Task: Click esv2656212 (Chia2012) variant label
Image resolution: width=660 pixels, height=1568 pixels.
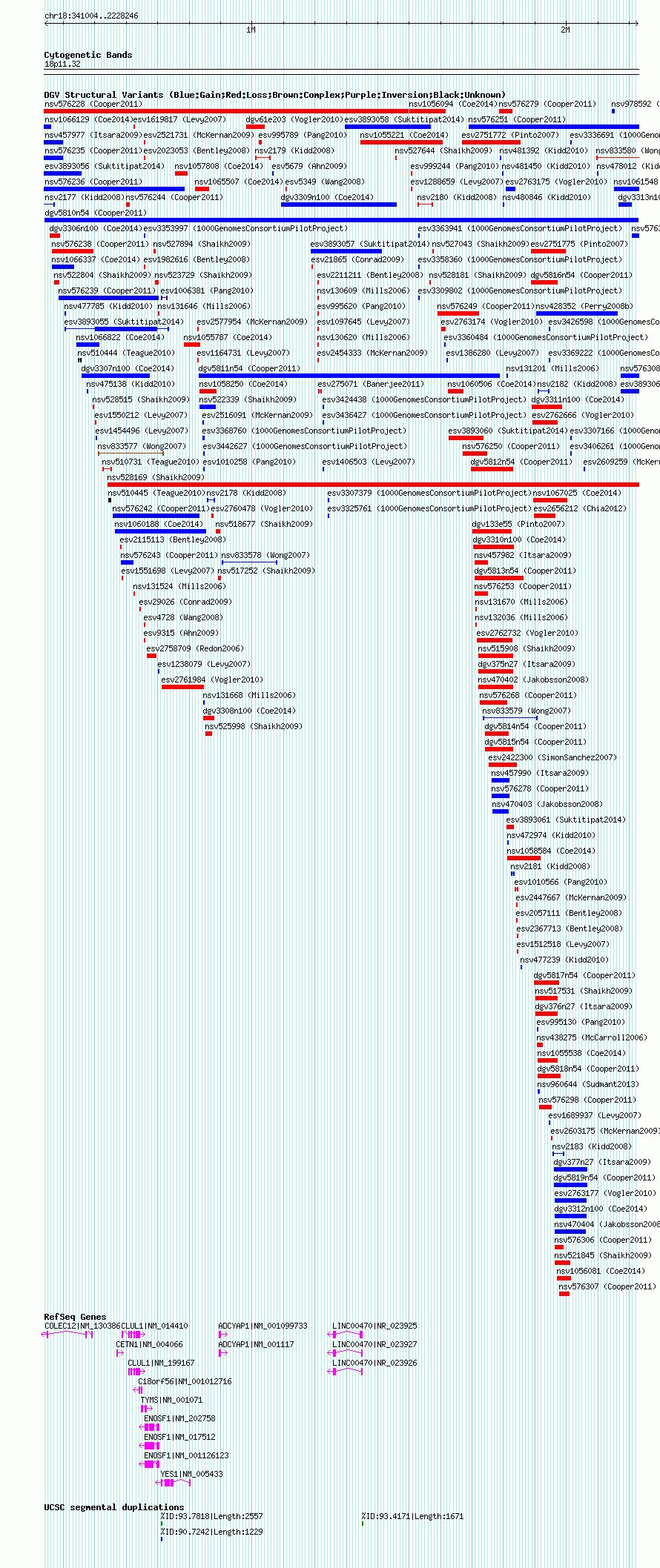Action: (x=580, y=508)
